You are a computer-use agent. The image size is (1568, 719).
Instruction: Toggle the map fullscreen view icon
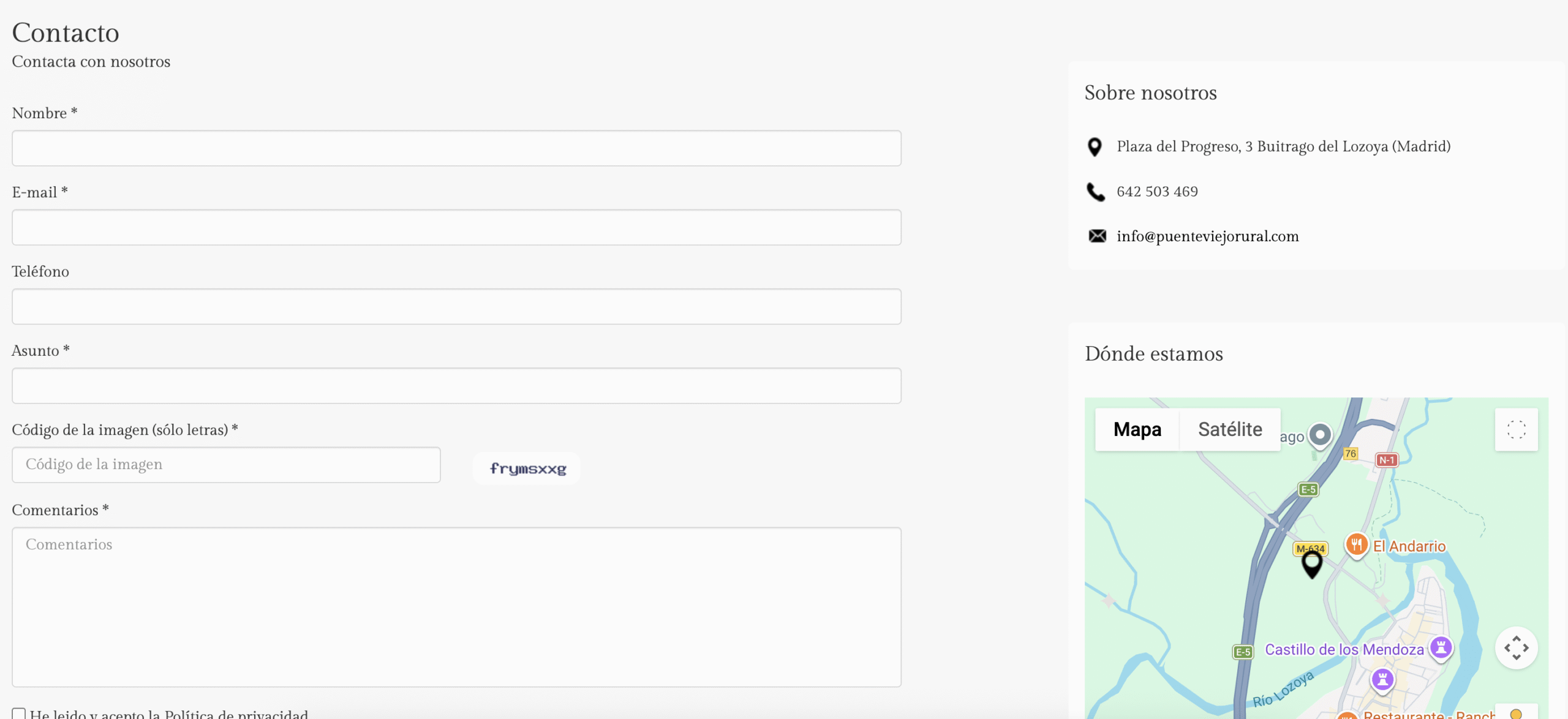pyautogui.click(x=1516, y=429)
